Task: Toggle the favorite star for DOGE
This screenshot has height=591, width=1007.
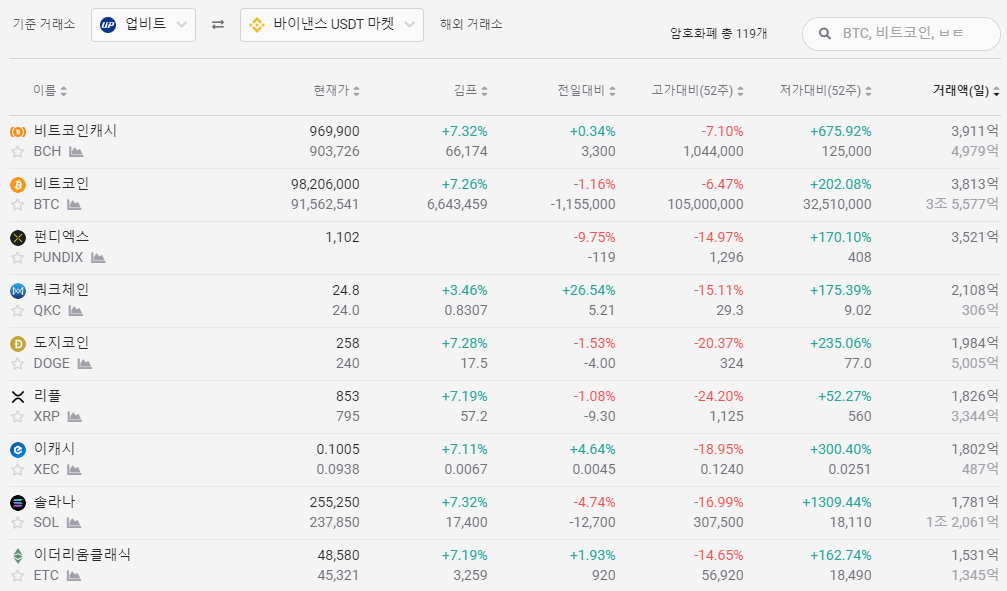Action: [x=17, y=364]
